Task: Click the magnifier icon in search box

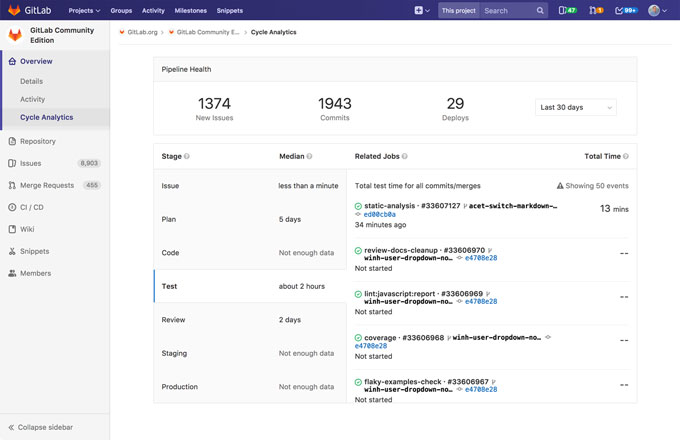Action: point(540,11)
